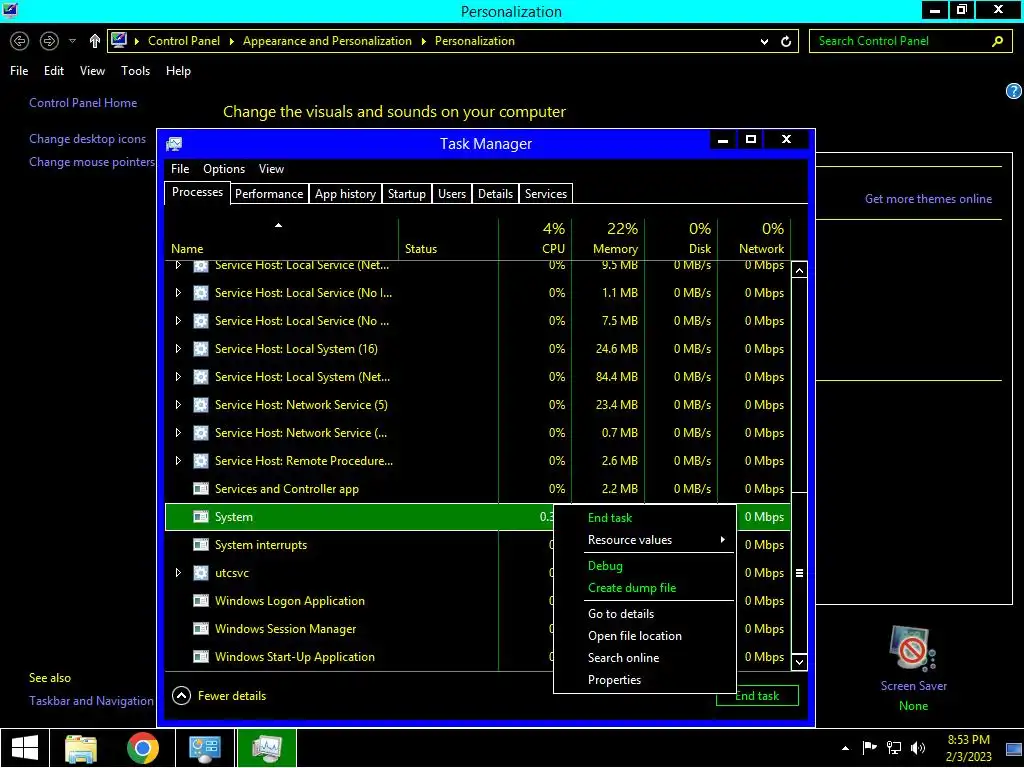The width and height of the screenshot is (1024, 768).
Task: Open the Startup tab
Action: click(x=407, y=194)
